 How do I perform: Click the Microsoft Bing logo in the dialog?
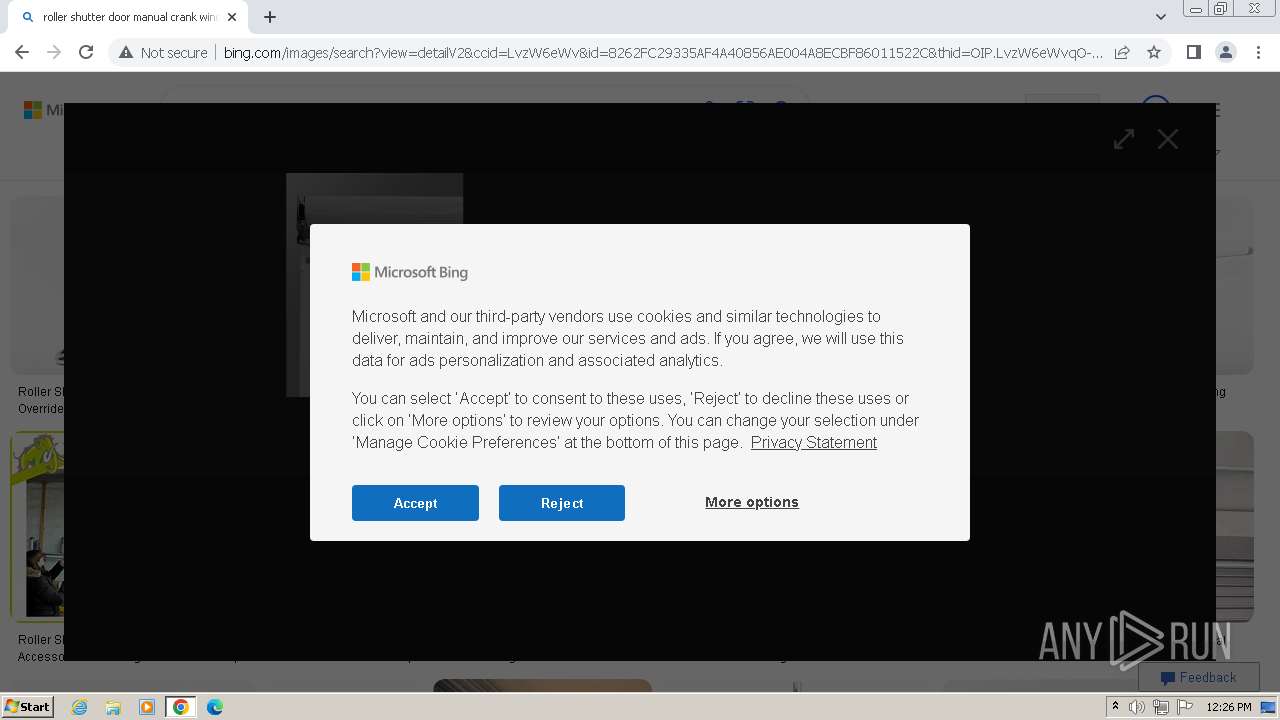410,272
